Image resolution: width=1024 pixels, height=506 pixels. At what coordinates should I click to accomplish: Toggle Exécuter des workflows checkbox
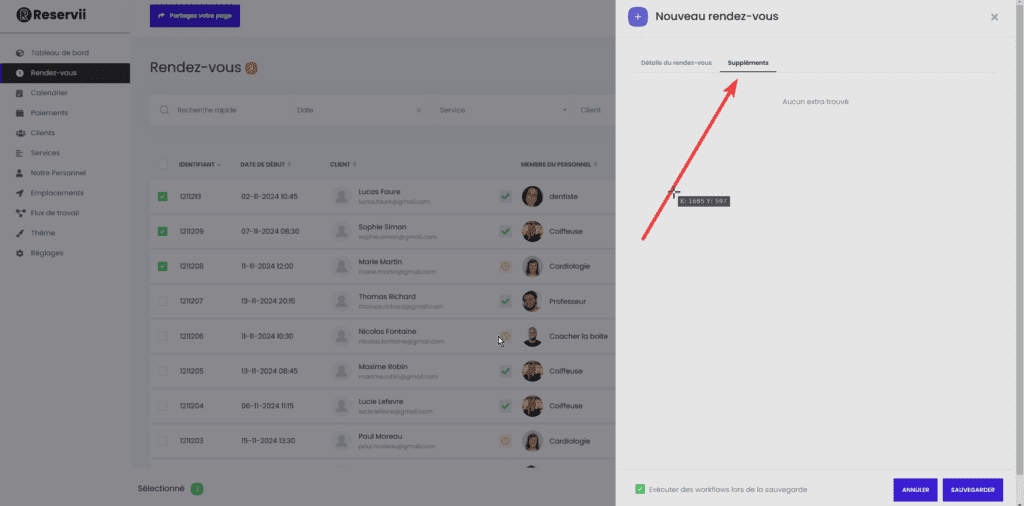(x=640, y=489)
